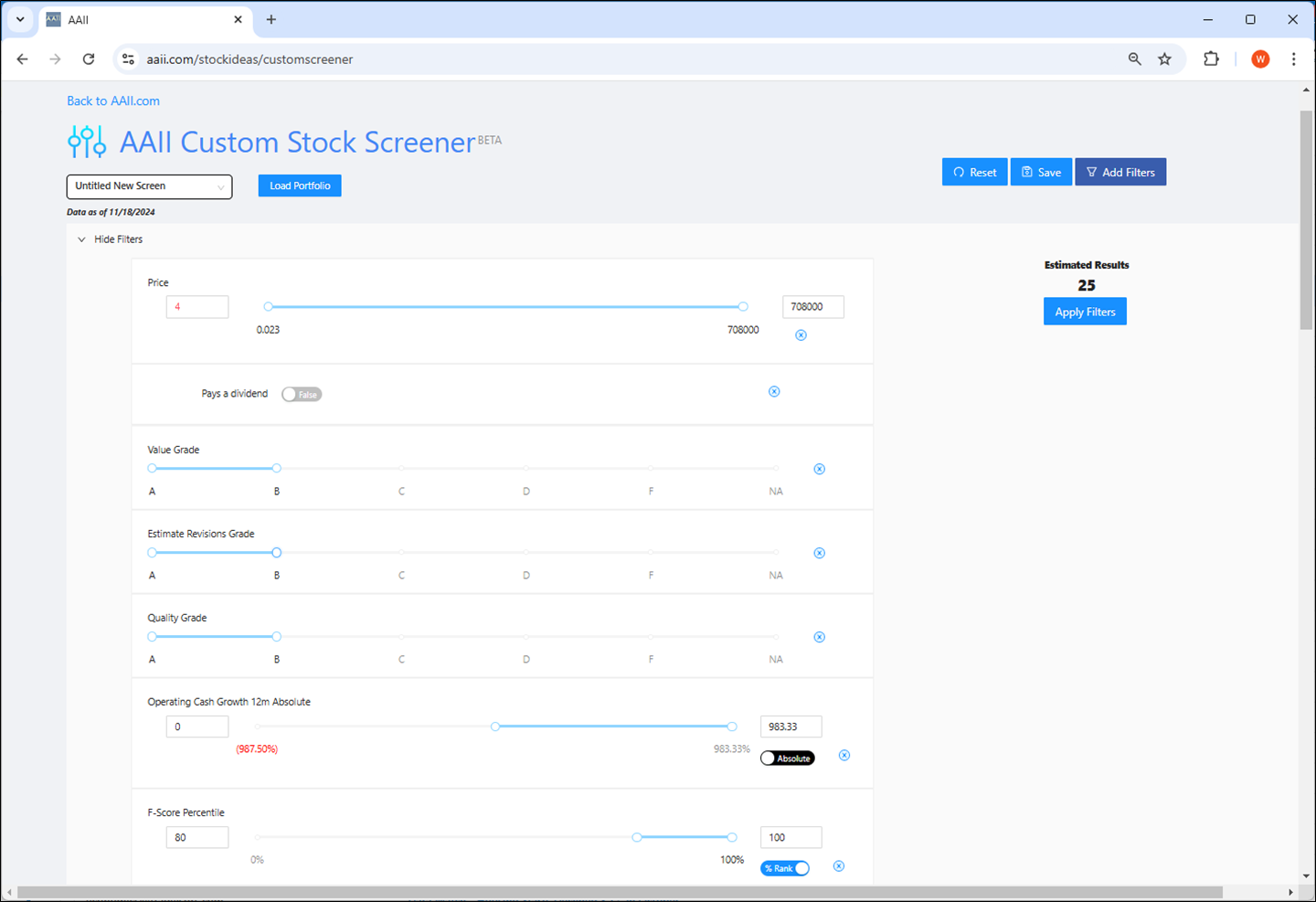
Task: Toggle the % Rank switch for F-Score
Action: (785, 868)
